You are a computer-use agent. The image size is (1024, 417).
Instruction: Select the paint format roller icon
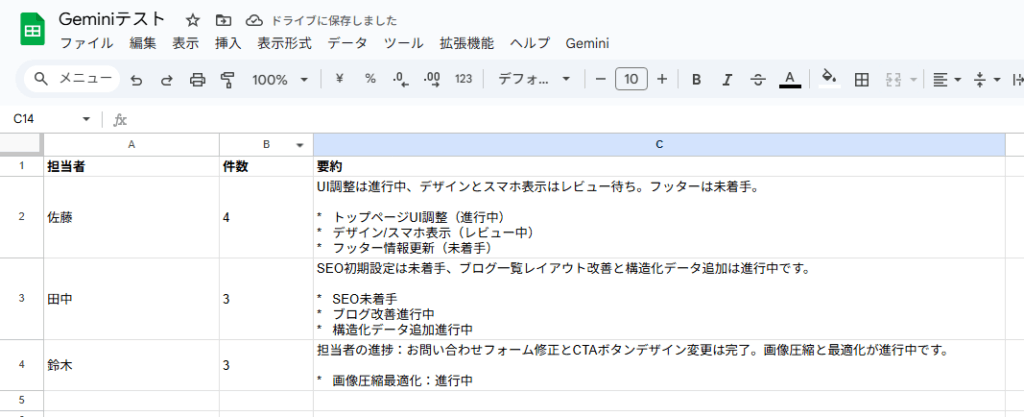point(227,79)
